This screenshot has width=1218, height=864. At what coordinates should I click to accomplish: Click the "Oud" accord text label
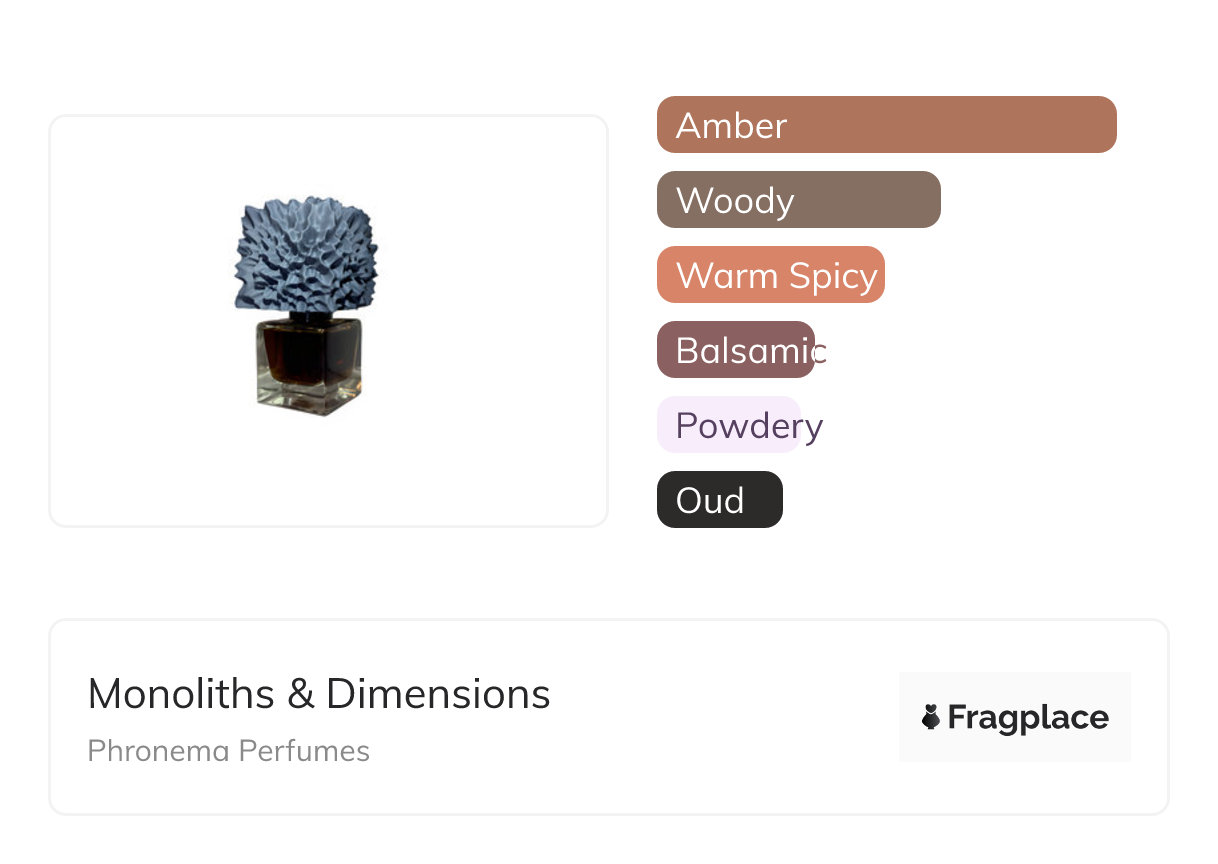710,500
